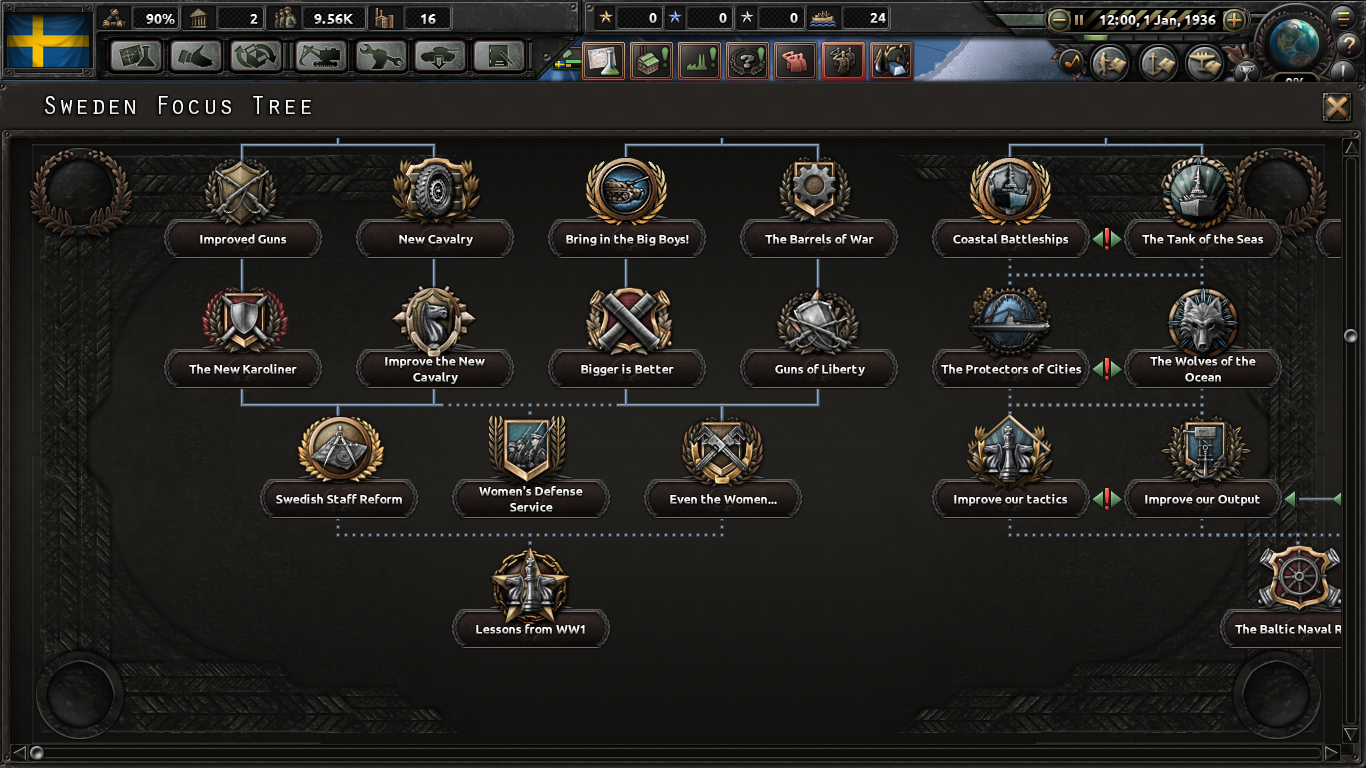Open the air map mode plane icon
Image resolution: width=1366 pixels, height=768 pixels.
pos(1204,63)
